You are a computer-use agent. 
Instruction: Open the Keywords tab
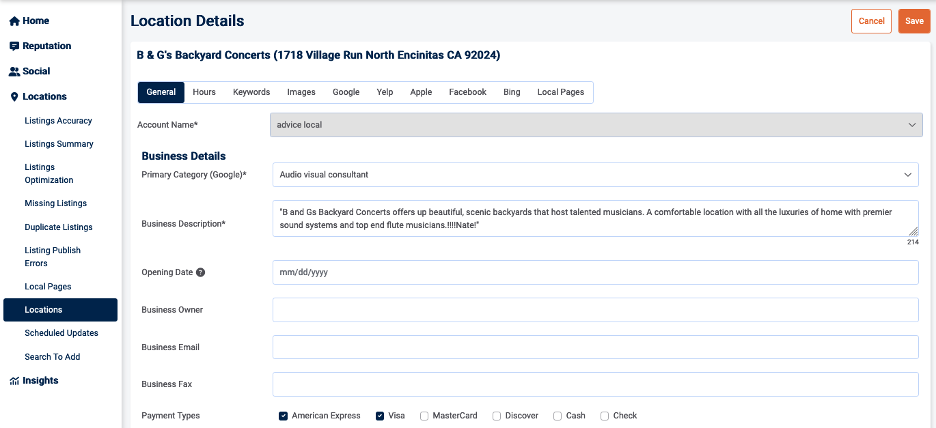click(251, 92)
